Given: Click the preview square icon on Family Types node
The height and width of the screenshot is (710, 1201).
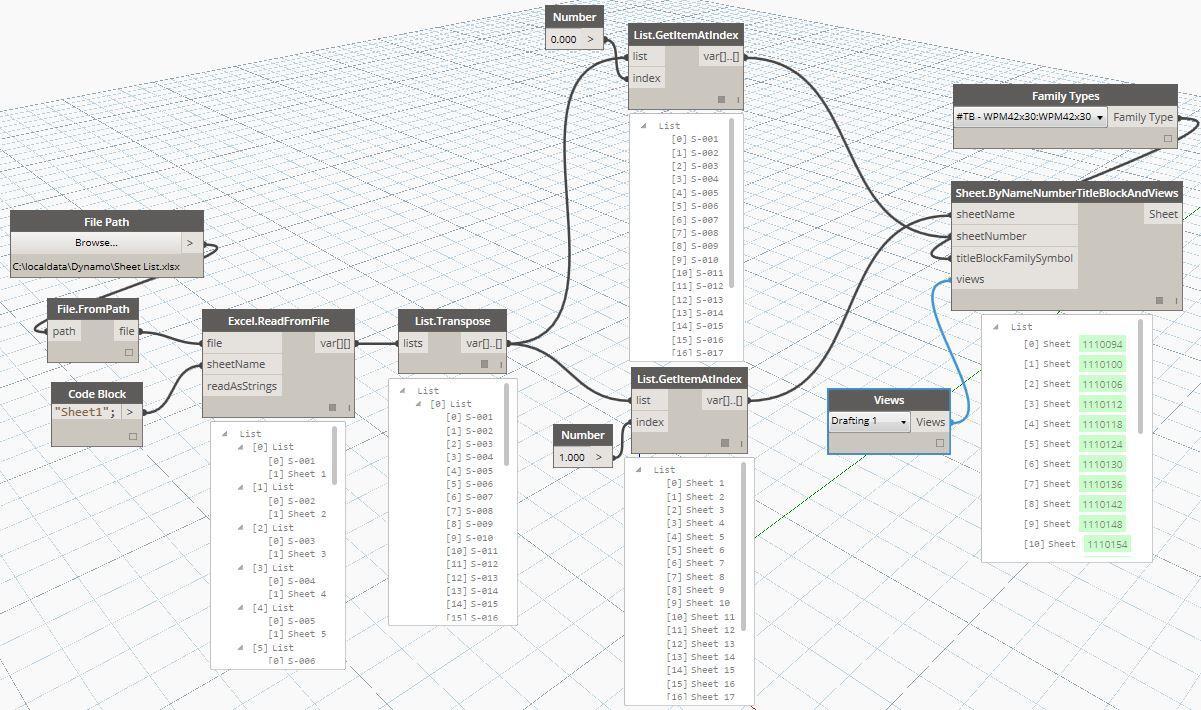Looking at the screenshot, I should [x=1167, y=139].
